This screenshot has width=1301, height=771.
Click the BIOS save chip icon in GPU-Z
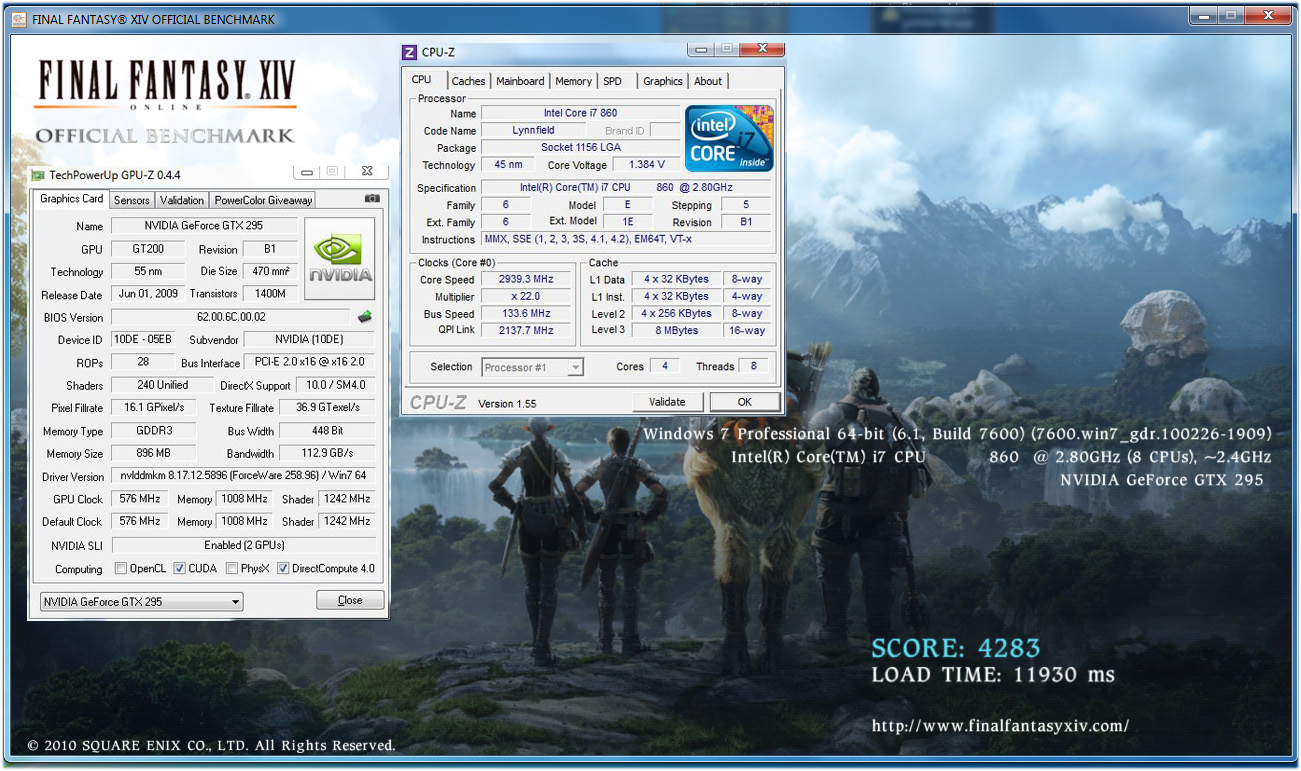click(x=365, y=317)
